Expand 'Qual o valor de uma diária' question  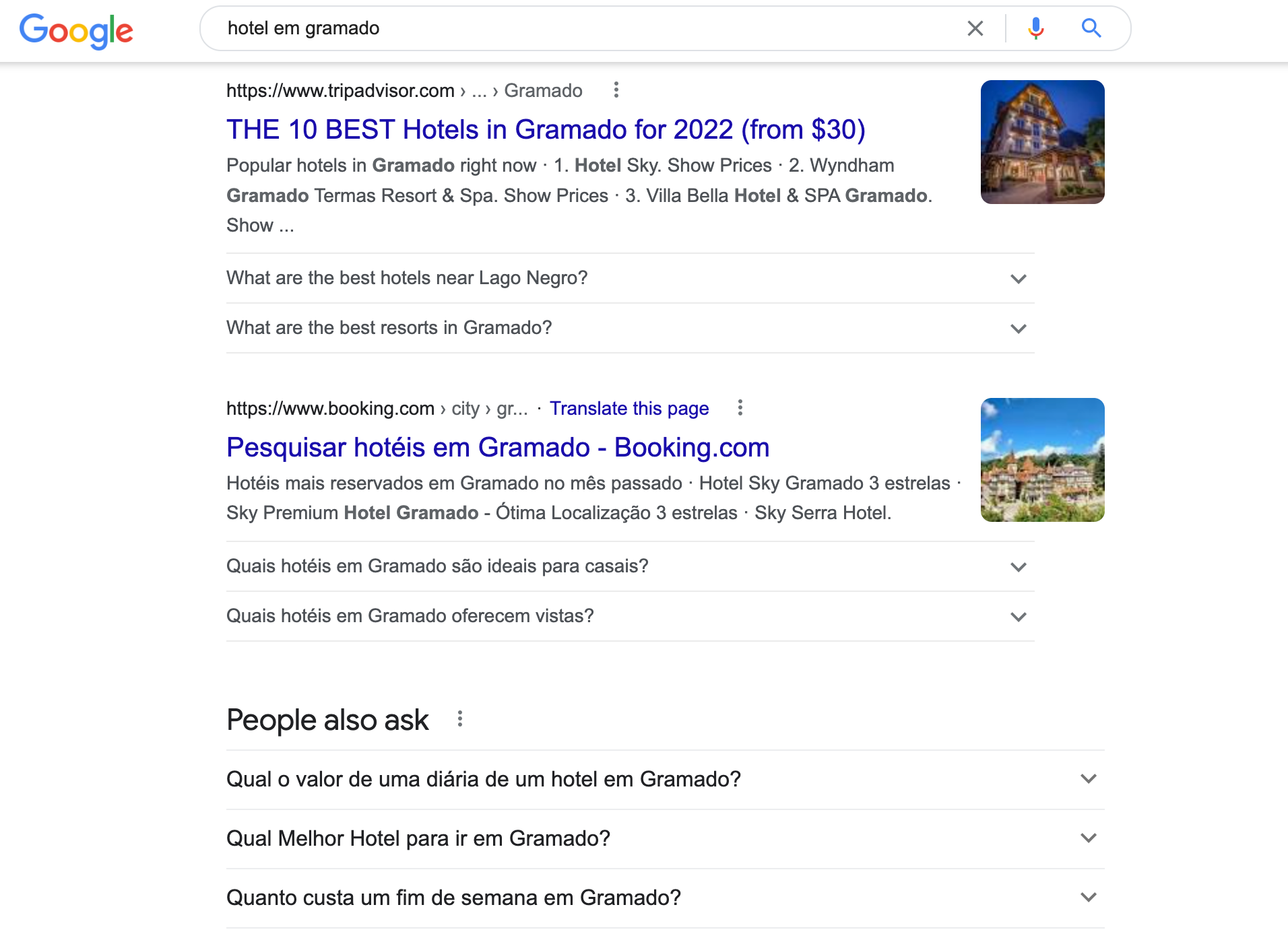pyautogui.click(x=665, y=780)
